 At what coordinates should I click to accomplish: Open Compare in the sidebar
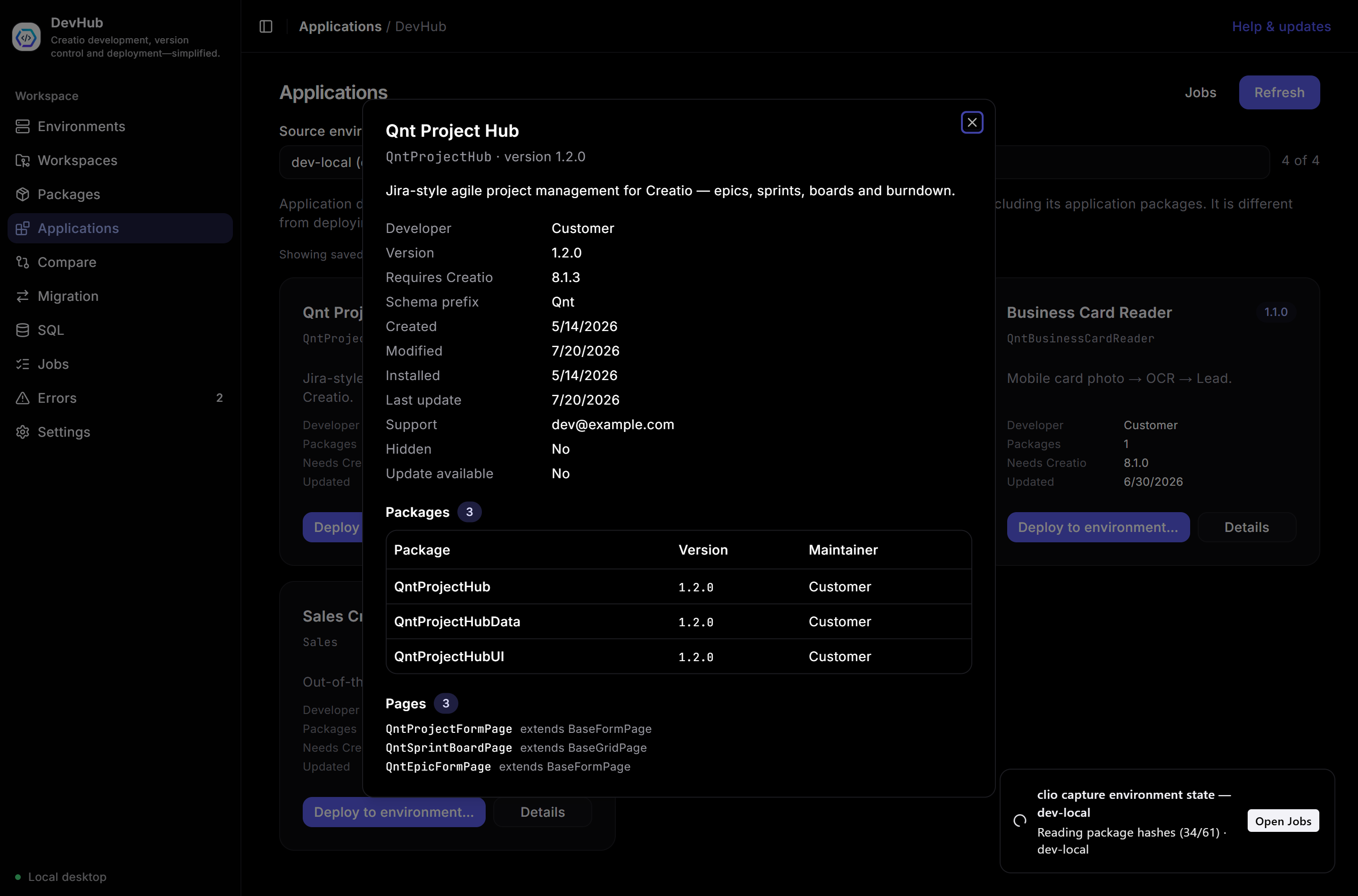tap(120, 262)
